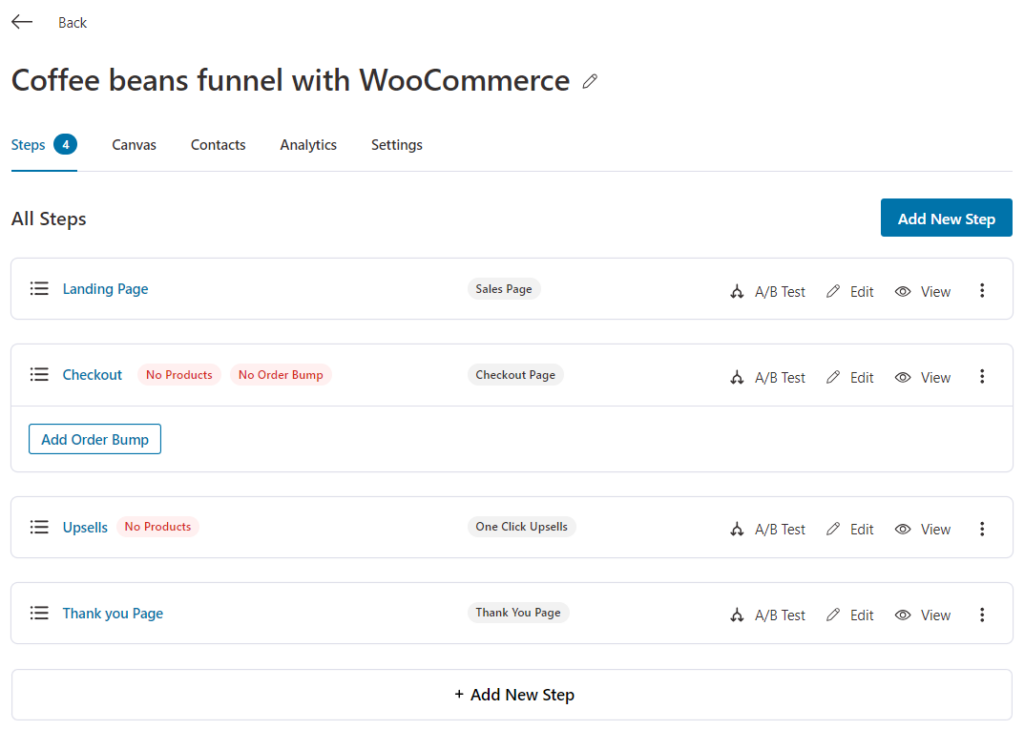
Task: Click Edit label for Upsells
Action: [x=861, y=530]
